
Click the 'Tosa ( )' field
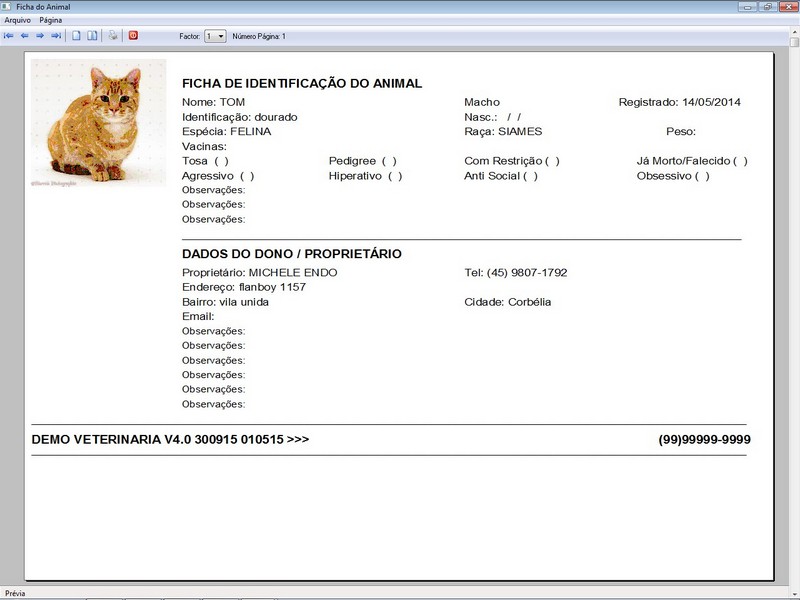[x=205, y=161]
